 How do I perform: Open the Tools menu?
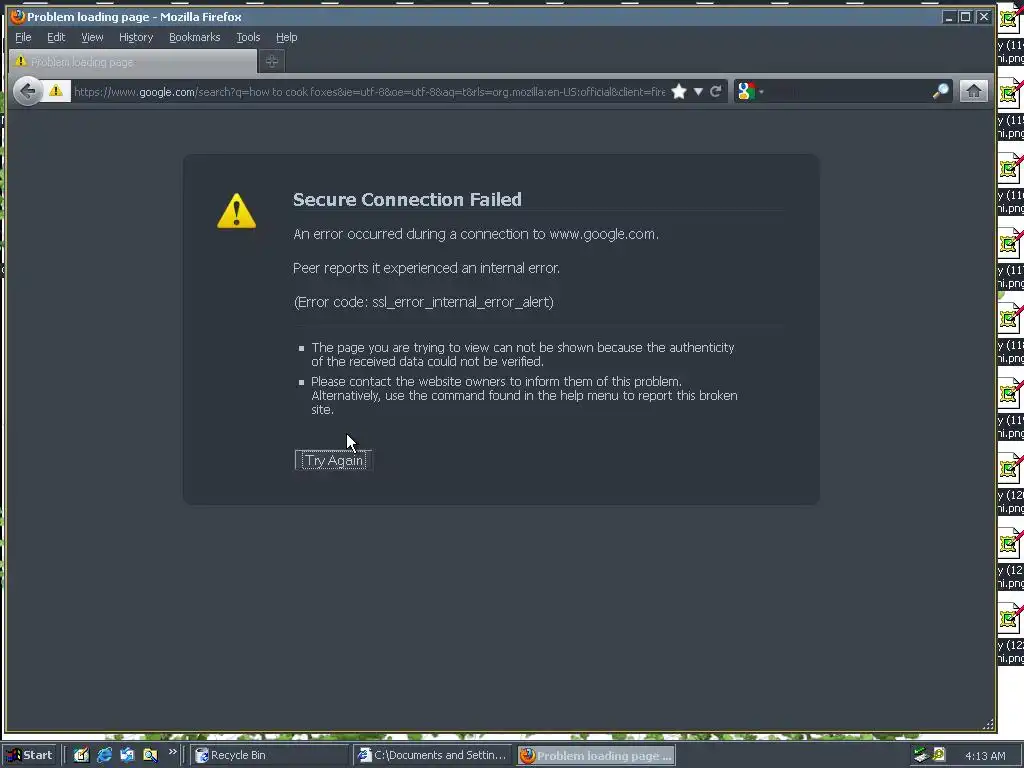point(248,37)
